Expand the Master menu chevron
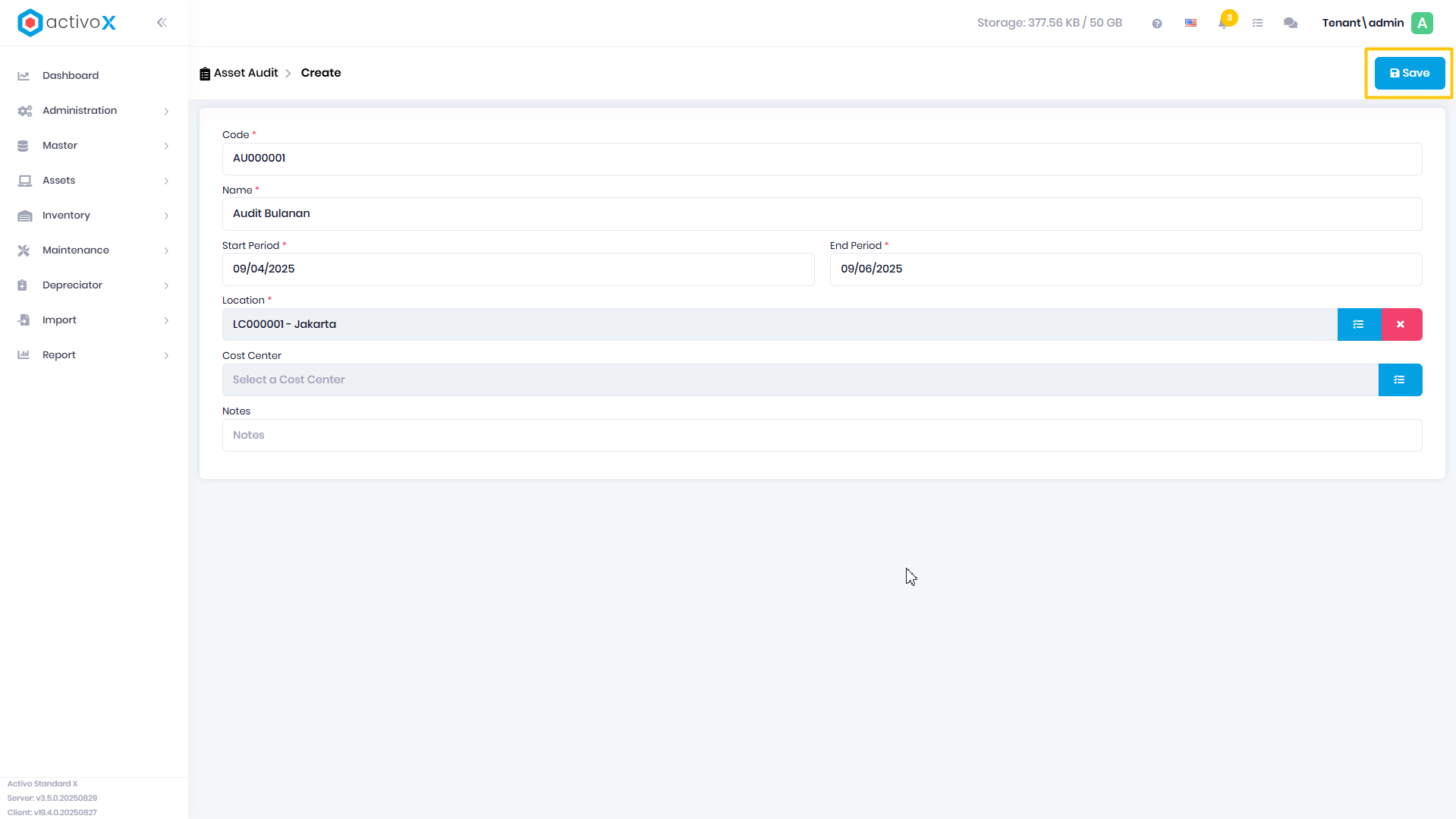This screenshot has width=1456, height=819. pos(166,146)
